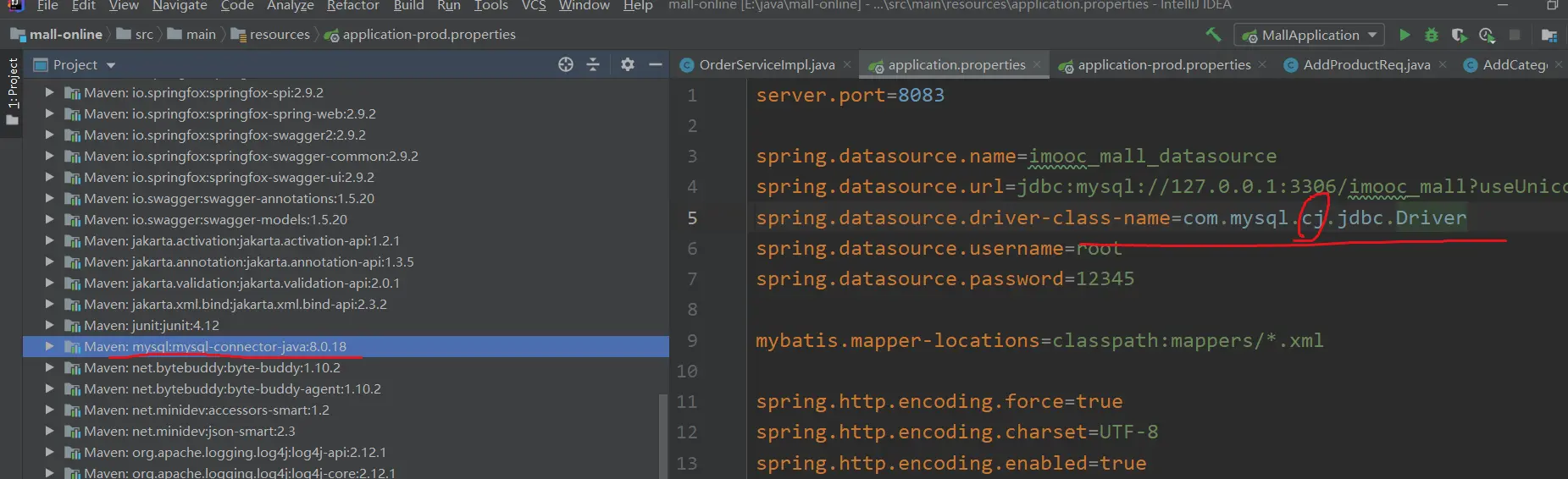Screen dimensions: 1568x479
Task: Open Project panel settings gear
Action: [x=627, y=64]
